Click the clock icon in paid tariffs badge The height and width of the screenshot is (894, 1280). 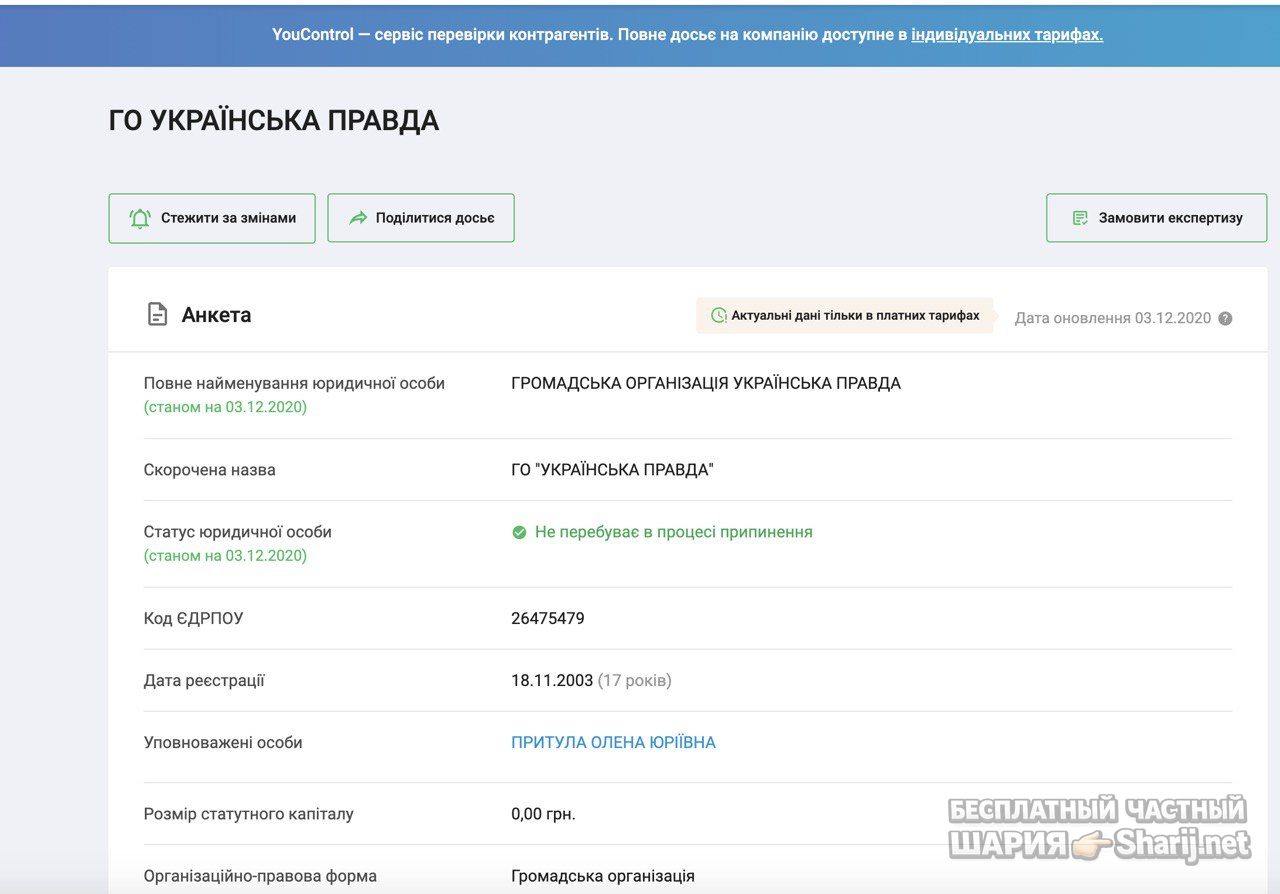tap(718, 315)
